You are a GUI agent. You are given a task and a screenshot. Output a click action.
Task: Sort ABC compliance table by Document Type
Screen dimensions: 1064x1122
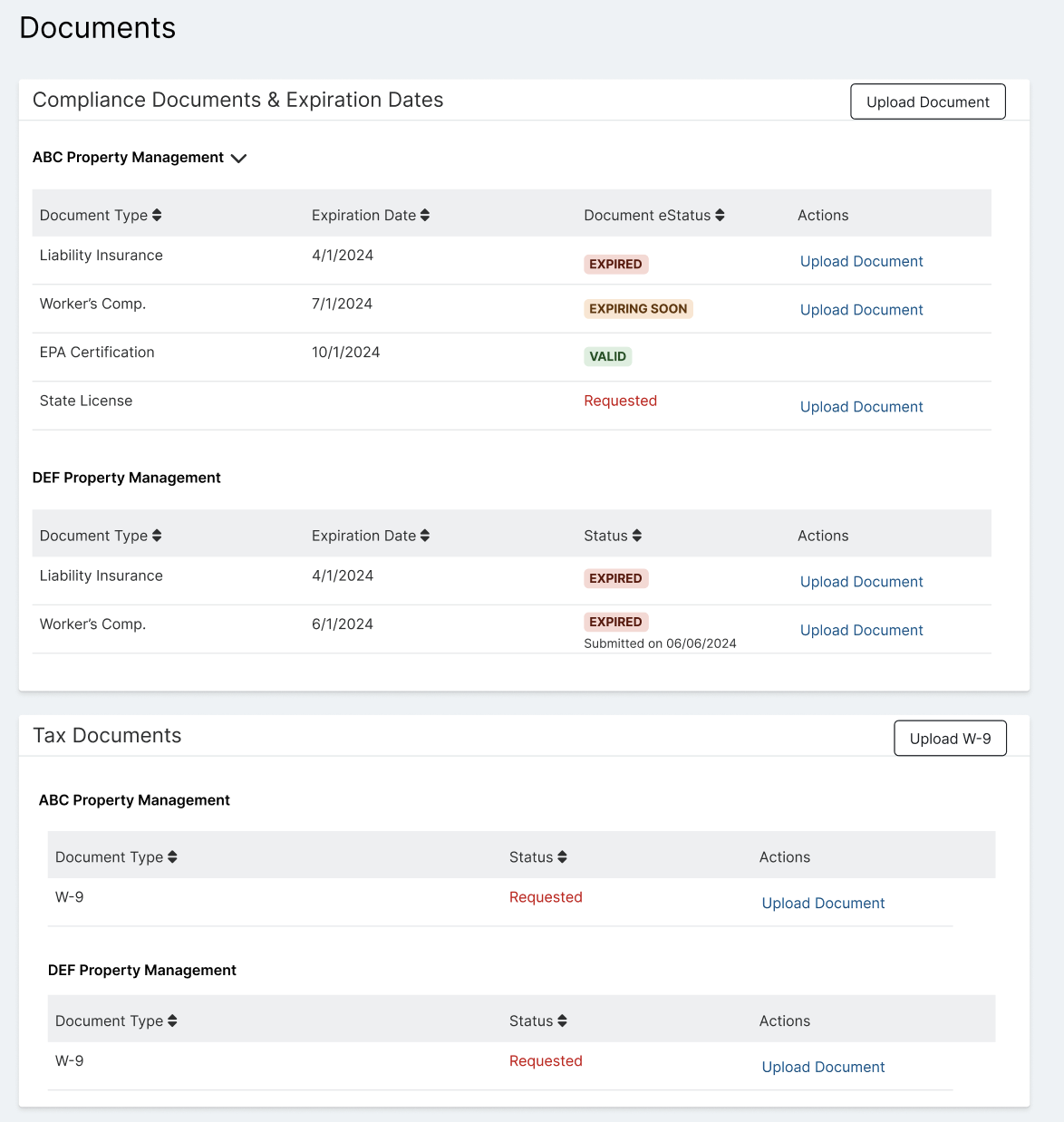(157, 216)
